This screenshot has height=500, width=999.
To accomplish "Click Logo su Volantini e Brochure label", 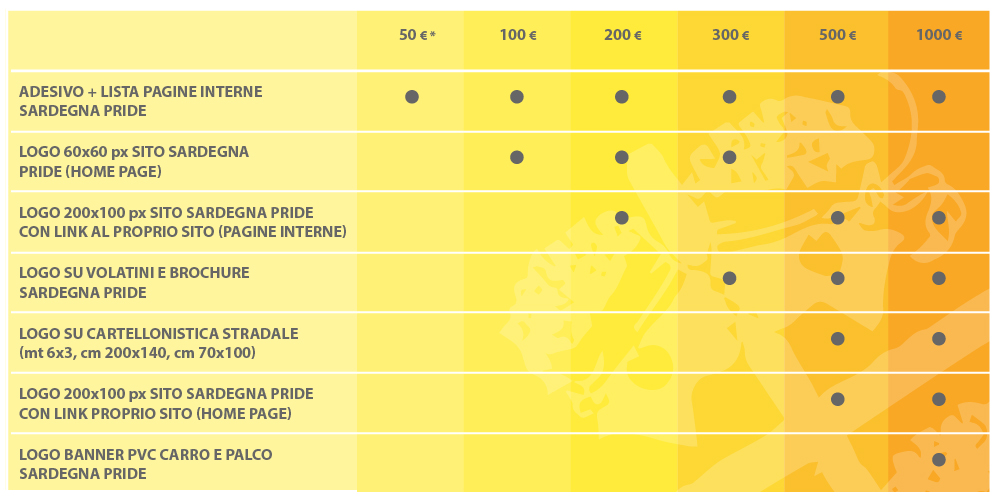I will (x=134, y=282).
